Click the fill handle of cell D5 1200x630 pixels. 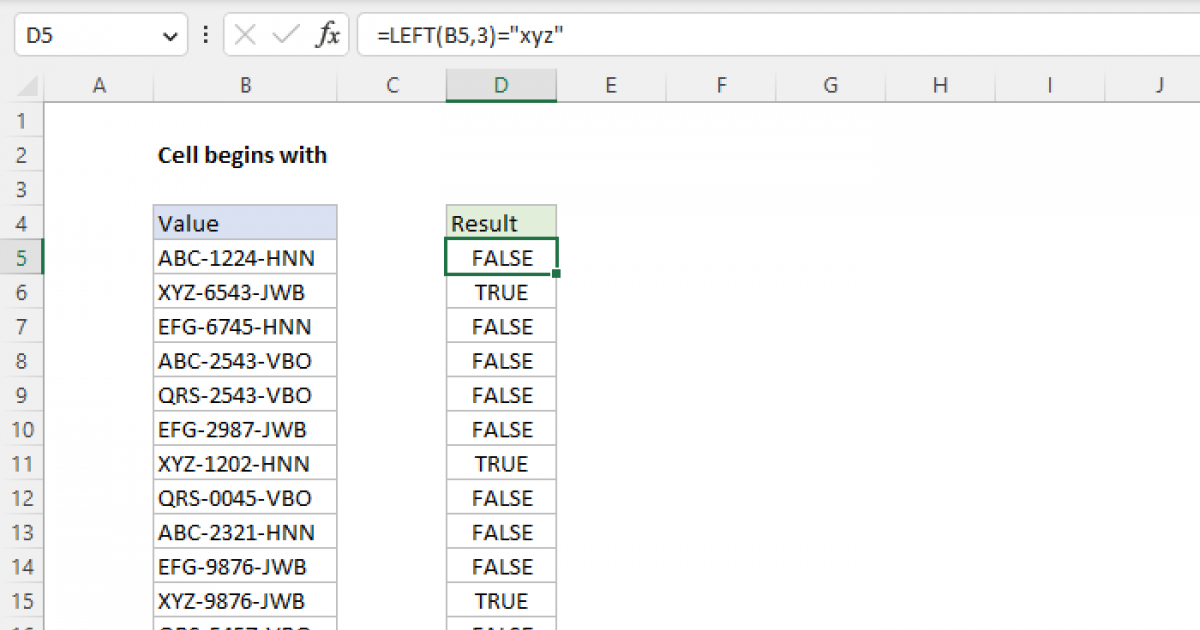click(556, 274)
